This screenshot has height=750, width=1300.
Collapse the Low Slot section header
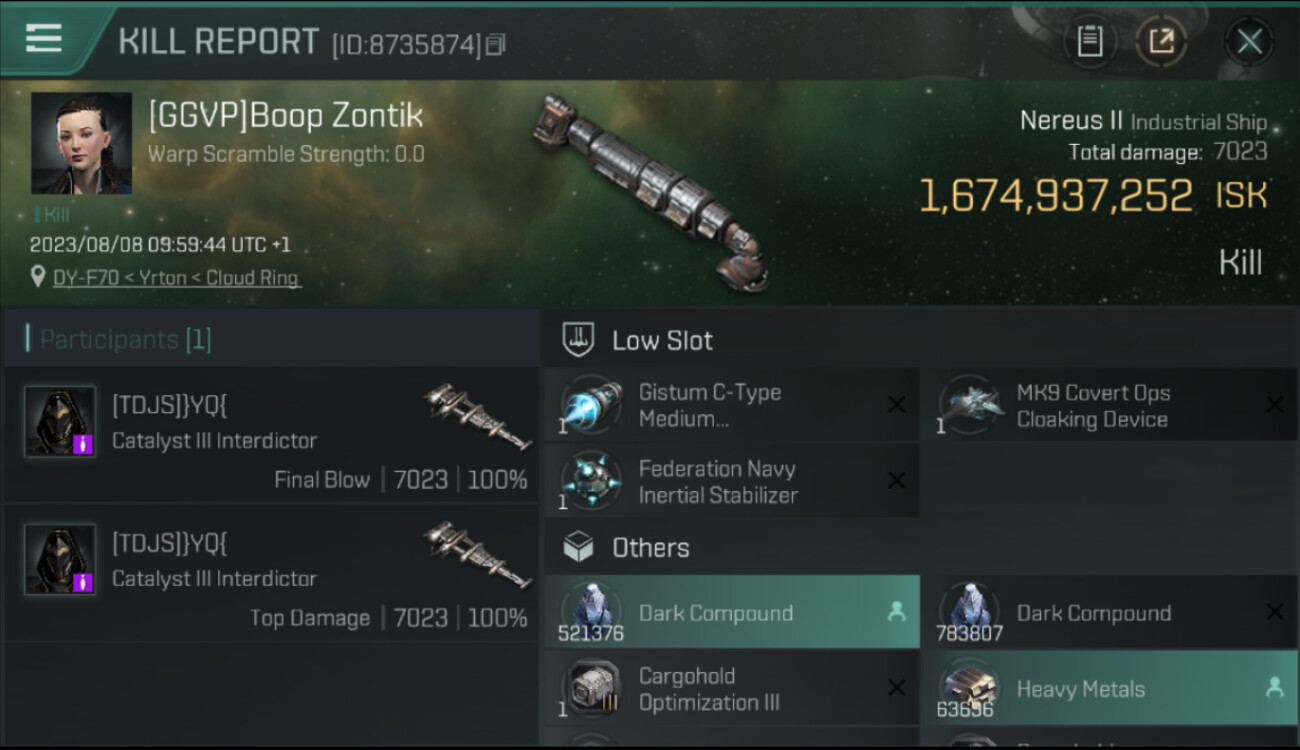pyautogui.click(x=662, y=340)
